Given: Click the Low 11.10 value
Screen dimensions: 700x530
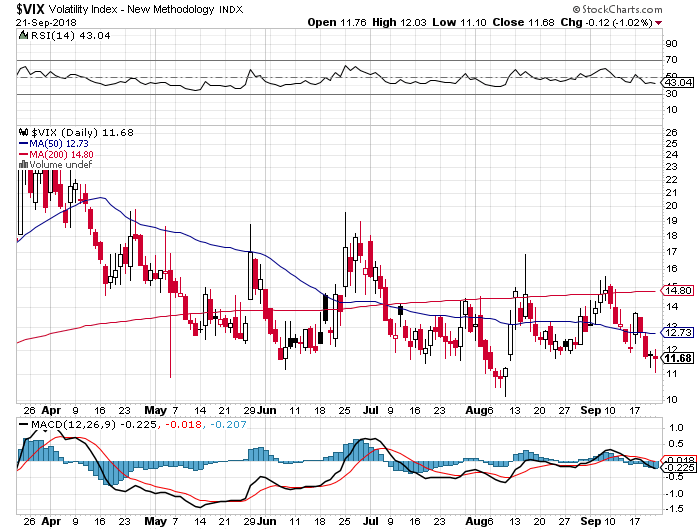Looking at the screenshot, I should coord(459,22).
